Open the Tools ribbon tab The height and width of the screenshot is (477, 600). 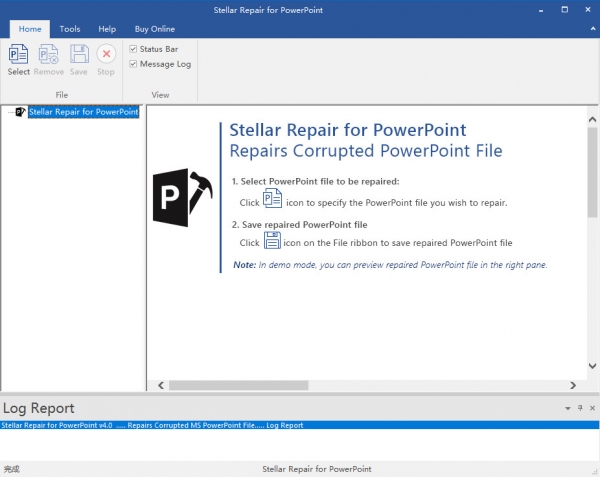tap(70, 29)
